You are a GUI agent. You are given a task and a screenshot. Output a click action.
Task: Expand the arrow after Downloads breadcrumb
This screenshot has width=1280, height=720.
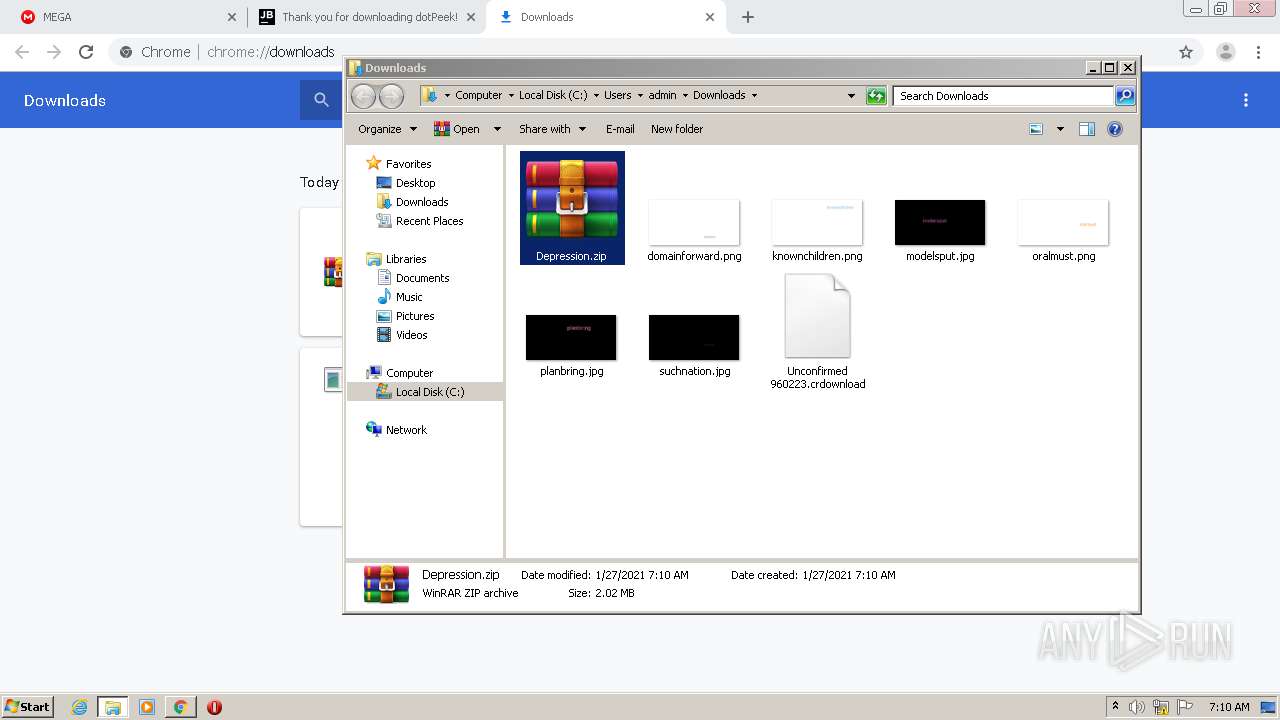tap(754, 96)
